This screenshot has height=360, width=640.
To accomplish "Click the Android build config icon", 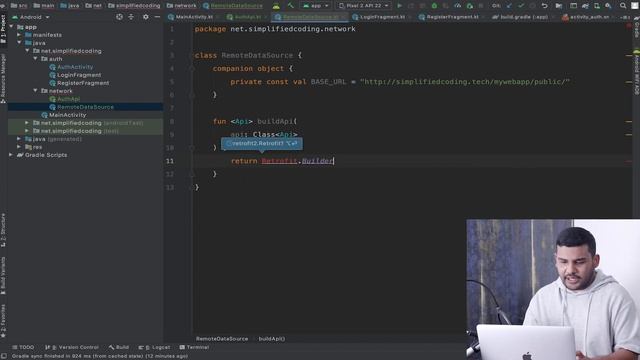I will pos(276,6).
